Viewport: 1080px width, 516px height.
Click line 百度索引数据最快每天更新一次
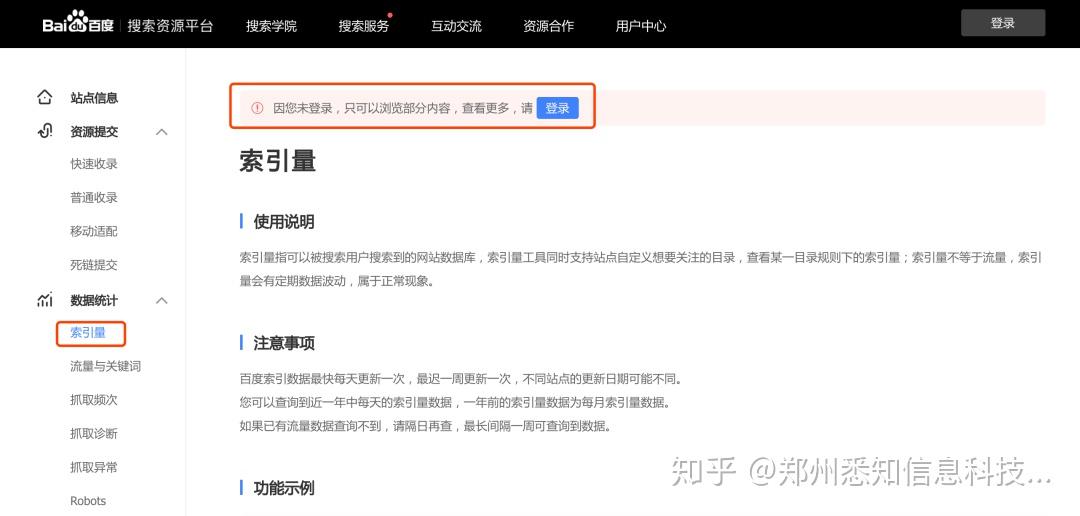tap(460, 379)
